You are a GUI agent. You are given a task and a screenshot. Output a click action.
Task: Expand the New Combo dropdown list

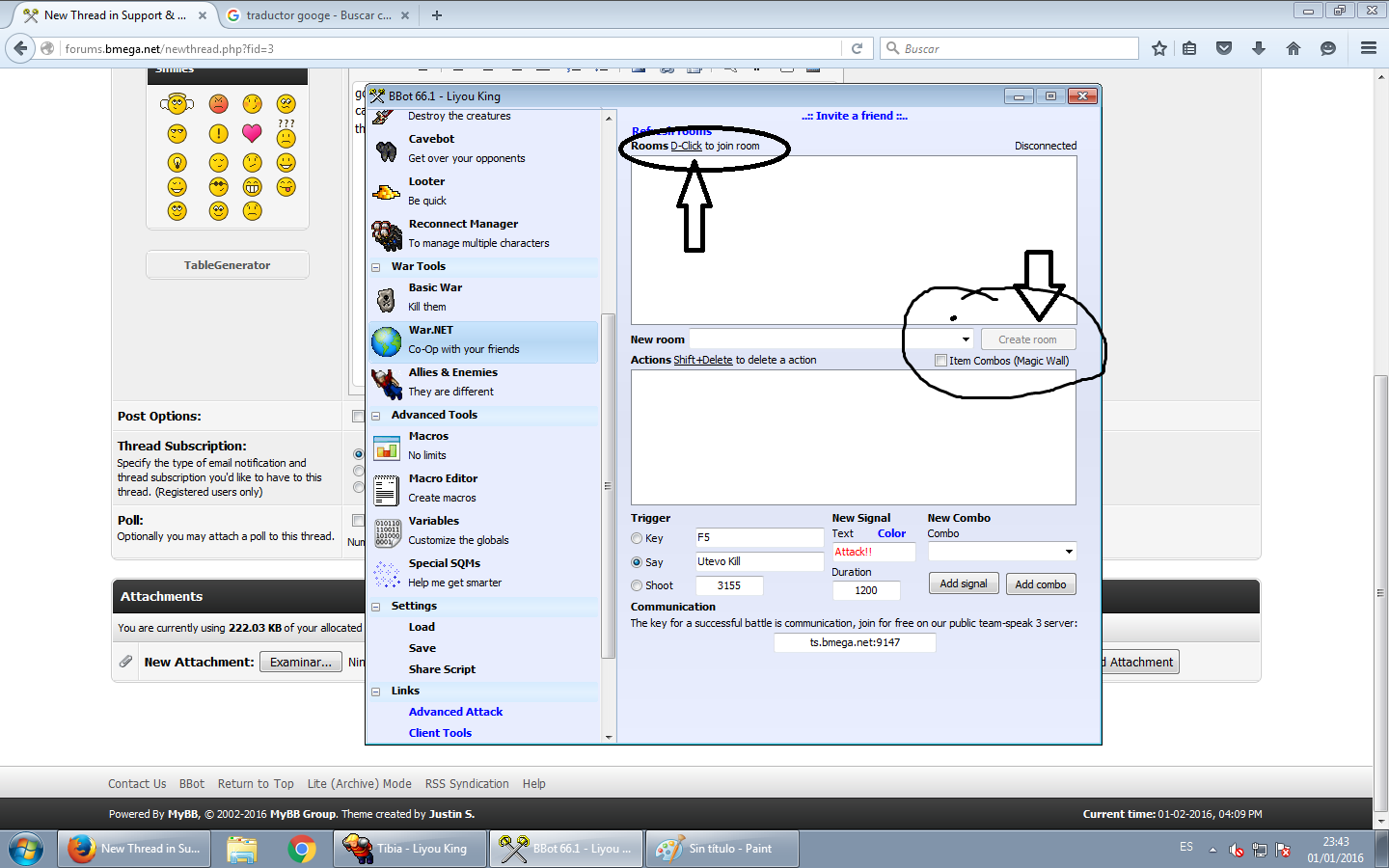(x=1069, y=552)
